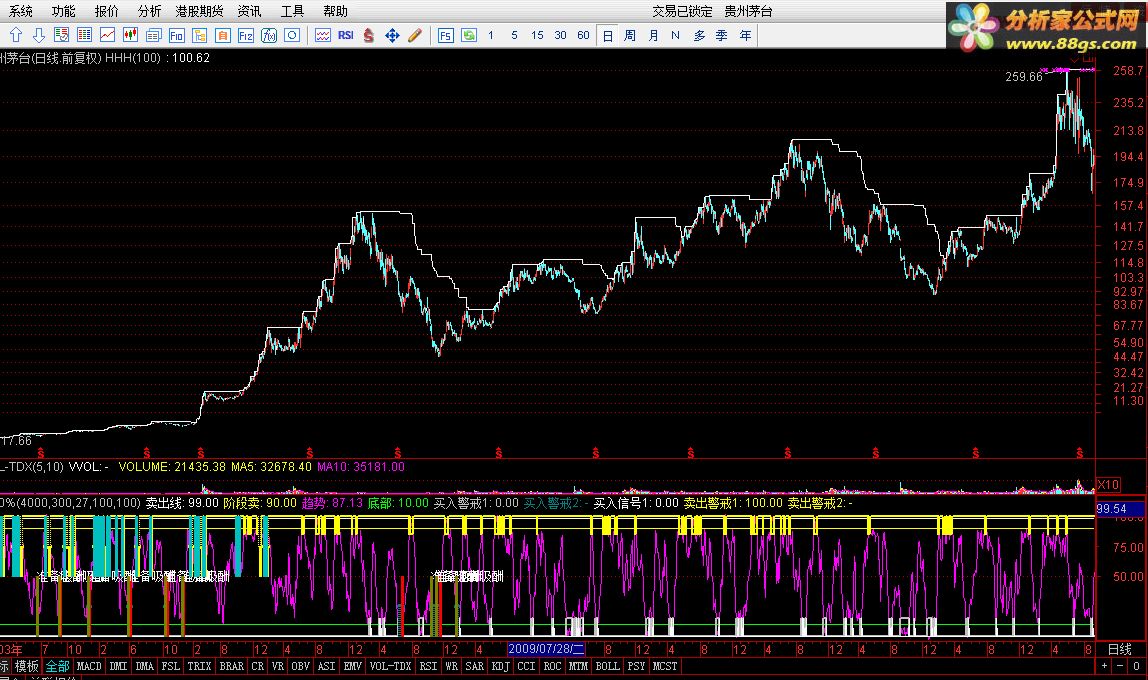Switch to the VOL-TDX indicator tab
Viewport: 1148px width, 680px height.
[x=390, y=666]
